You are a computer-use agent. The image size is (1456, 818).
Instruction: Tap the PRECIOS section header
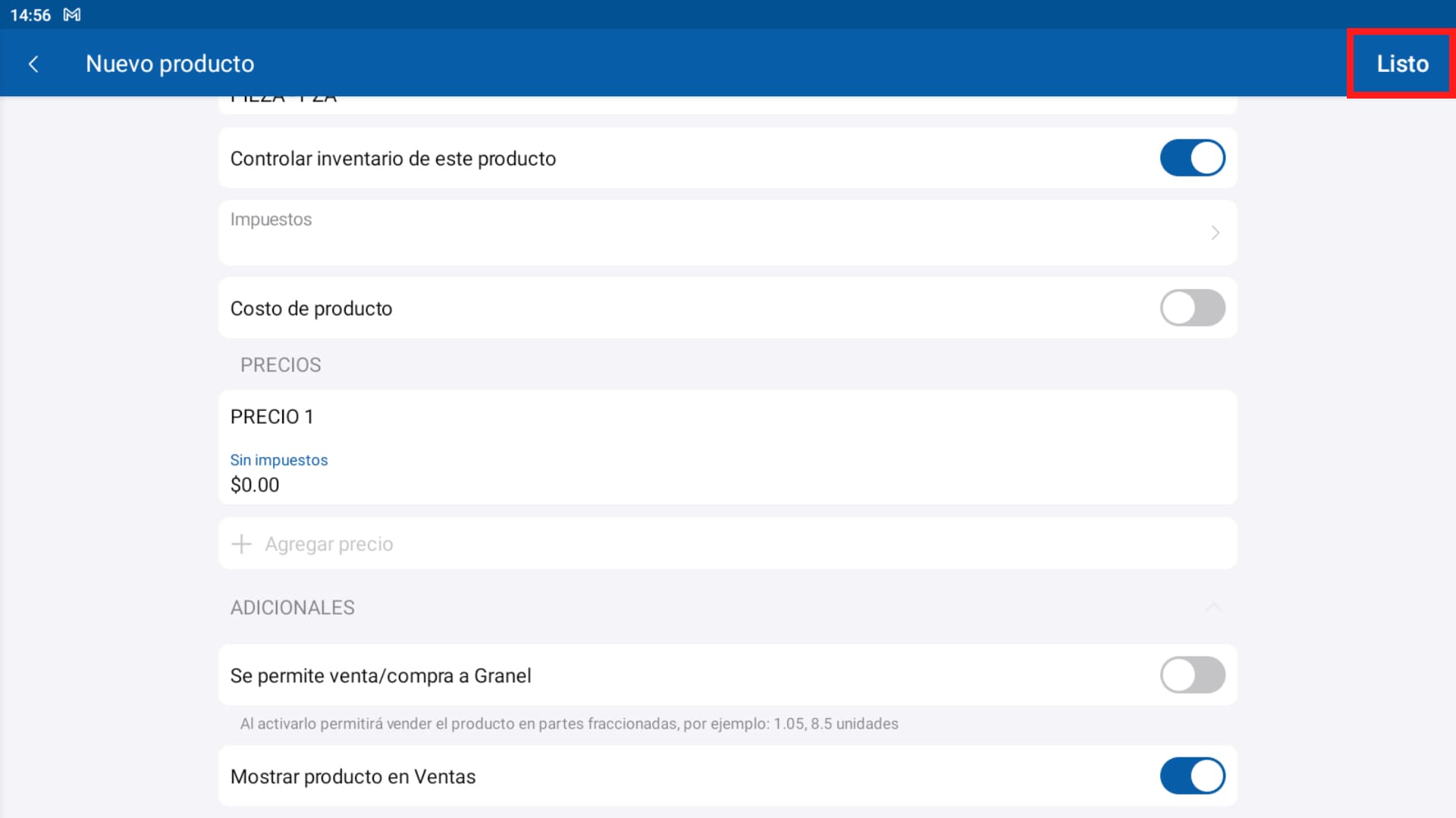[281, 365]
